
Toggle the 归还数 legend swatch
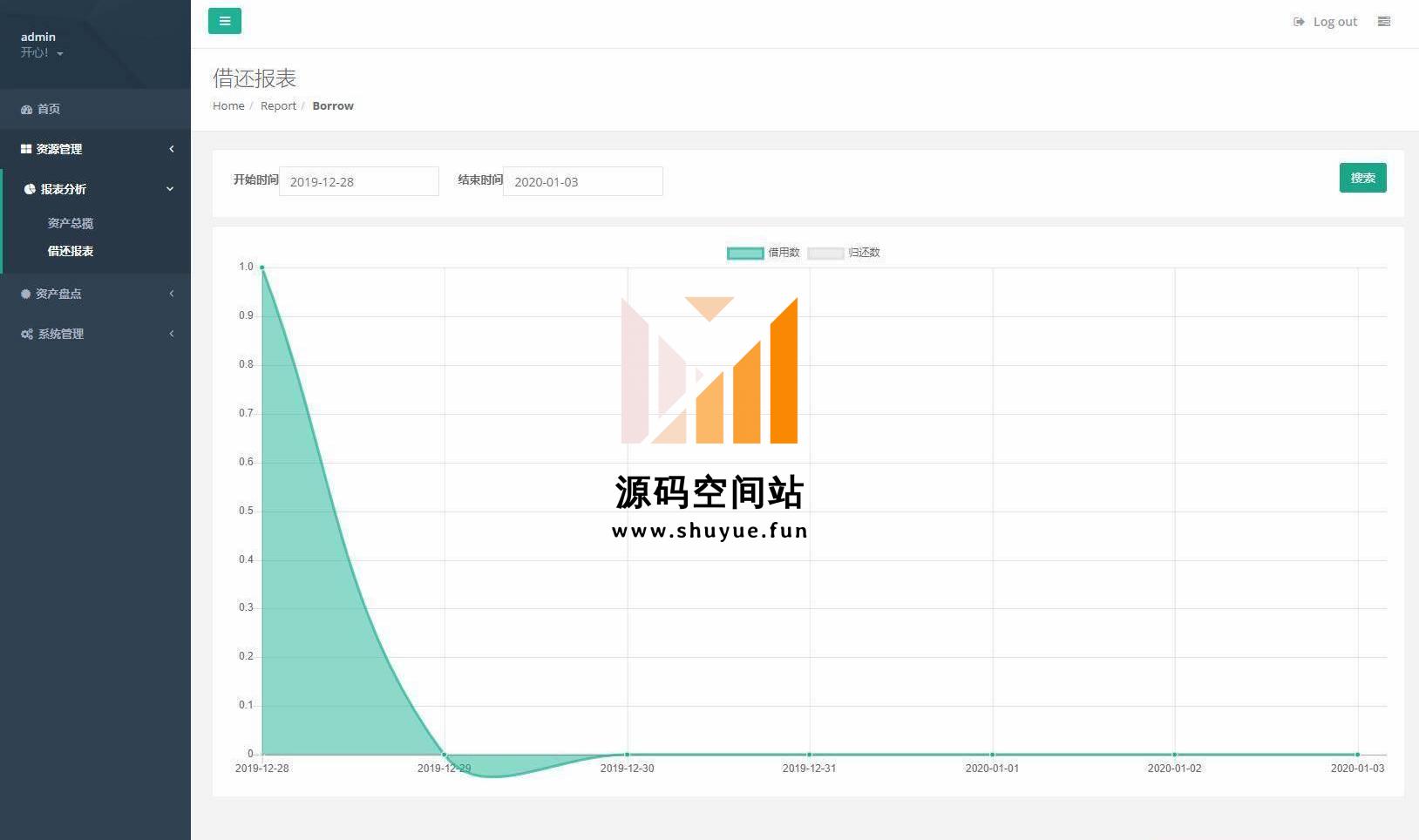pyautogui.click(x=825, y=253)
